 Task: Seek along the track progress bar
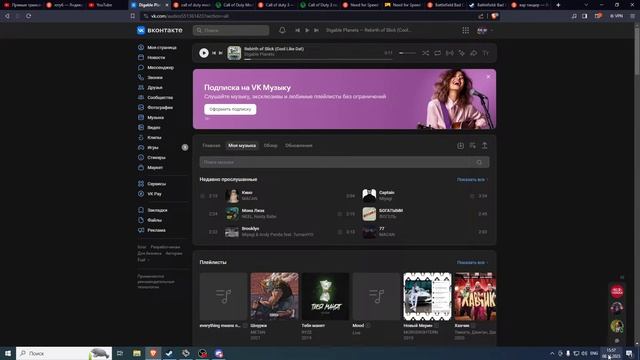[318, 60]
